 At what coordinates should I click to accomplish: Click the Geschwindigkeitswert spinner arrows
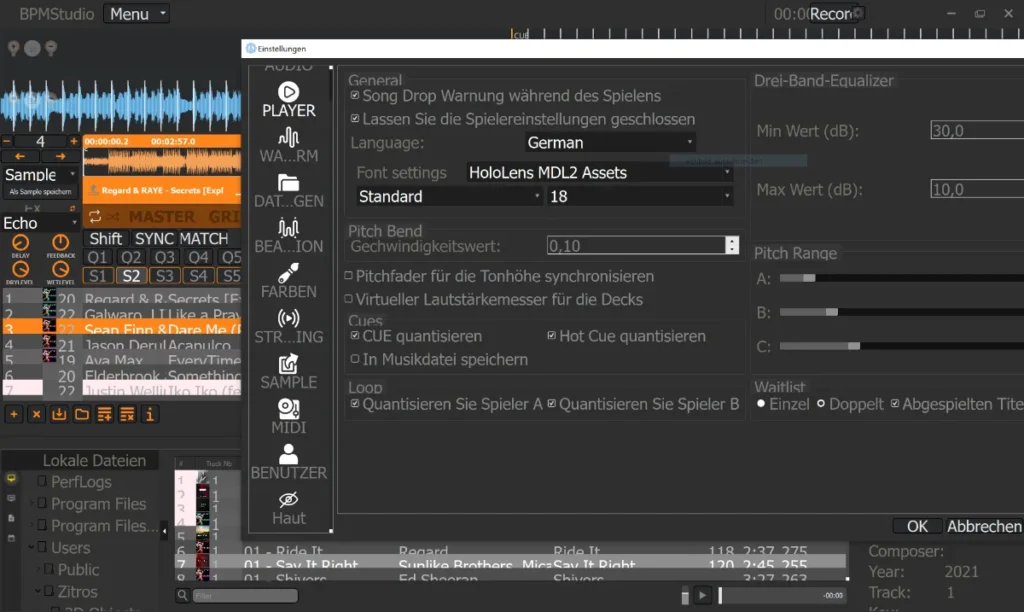pyautogui.click(x=732, y=246)
